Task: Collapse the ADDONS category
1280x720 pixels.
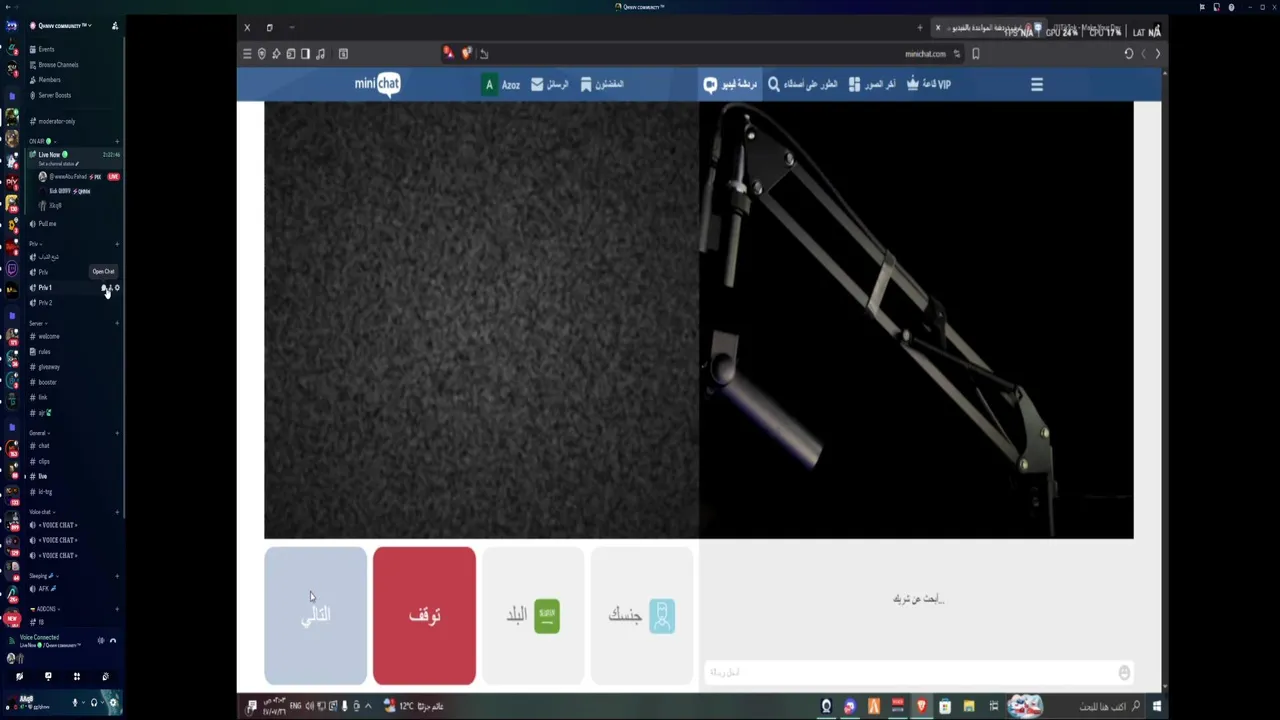Action: pos(43,609)
